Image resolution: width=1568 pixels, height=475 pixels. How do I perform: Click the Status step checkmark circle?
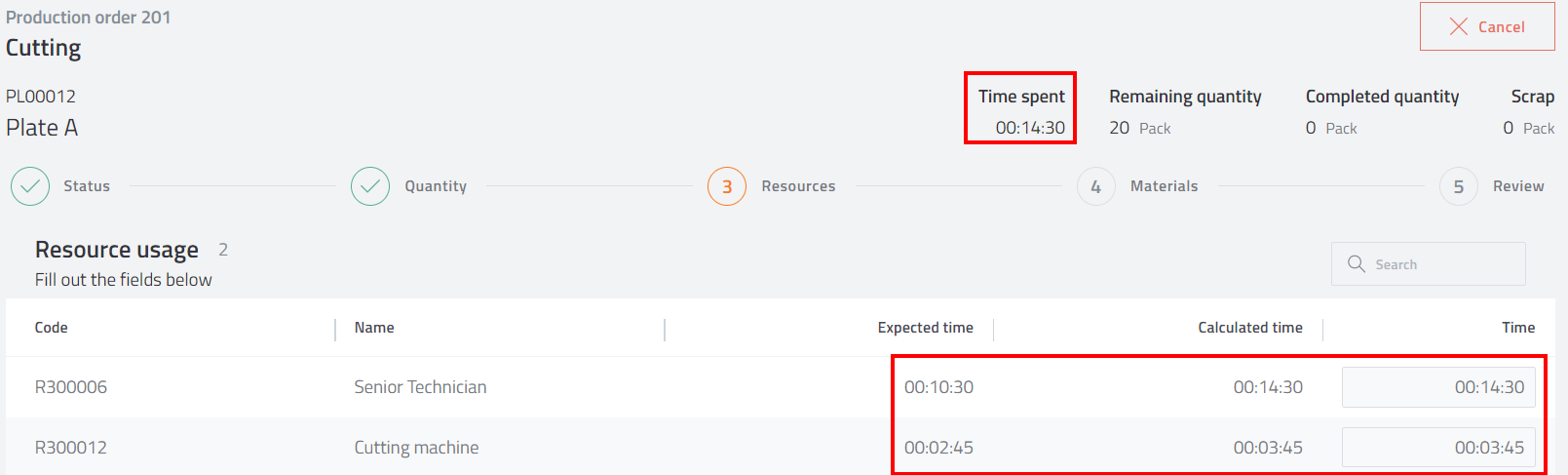click(x=30, y=186)
